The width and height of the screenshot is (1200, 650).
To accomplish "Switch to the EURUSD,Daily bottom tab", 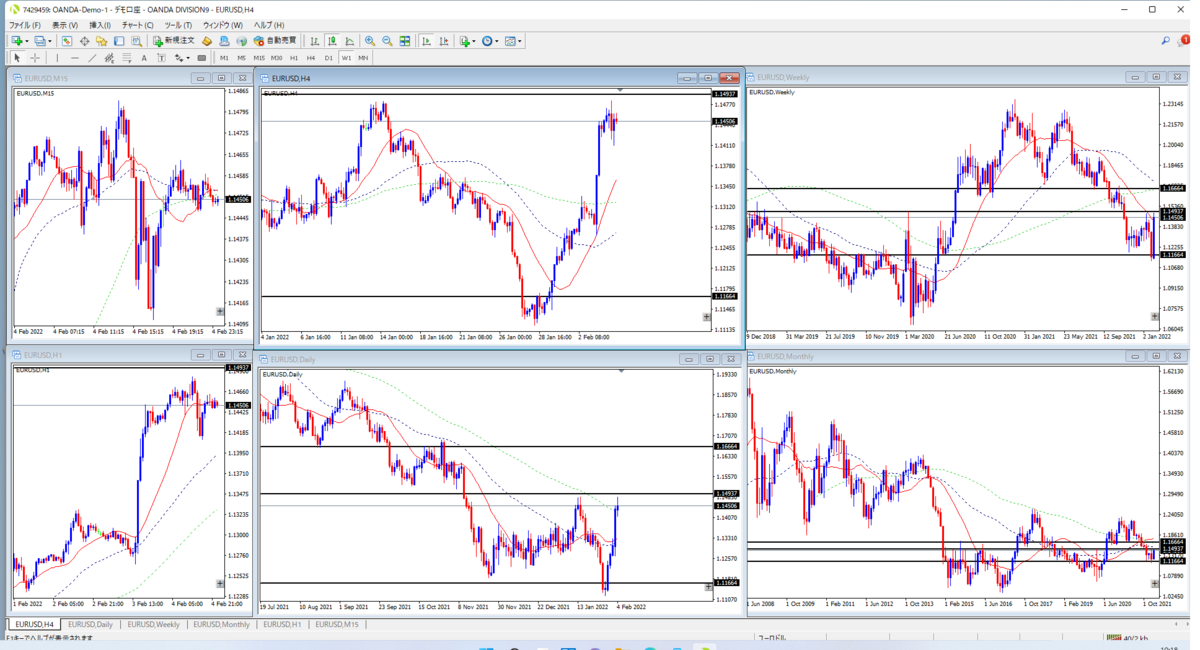I will pos(90,624).
